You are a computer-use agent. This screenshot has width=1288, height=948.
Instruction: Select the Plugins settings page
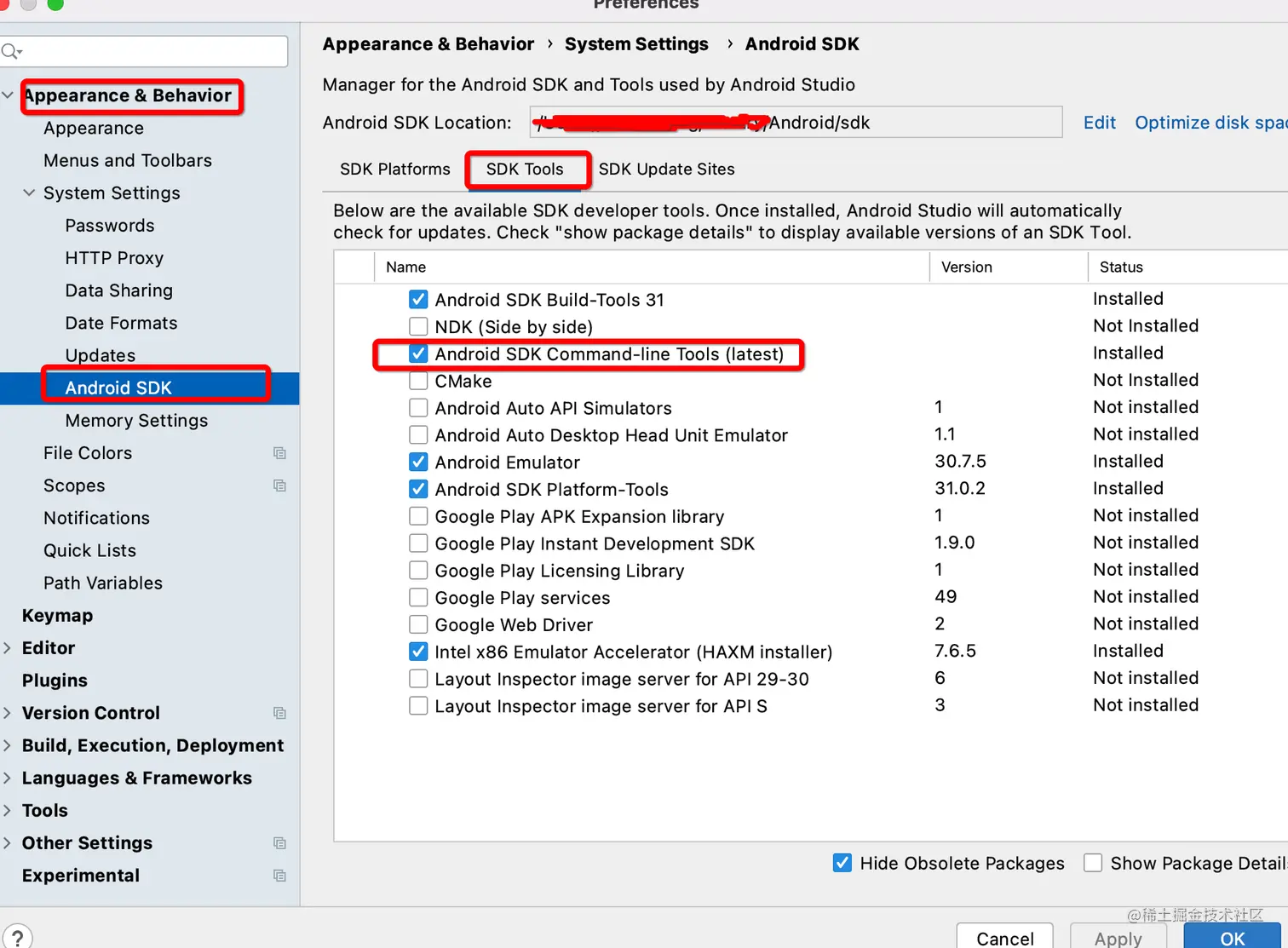(x=55, y=681)
